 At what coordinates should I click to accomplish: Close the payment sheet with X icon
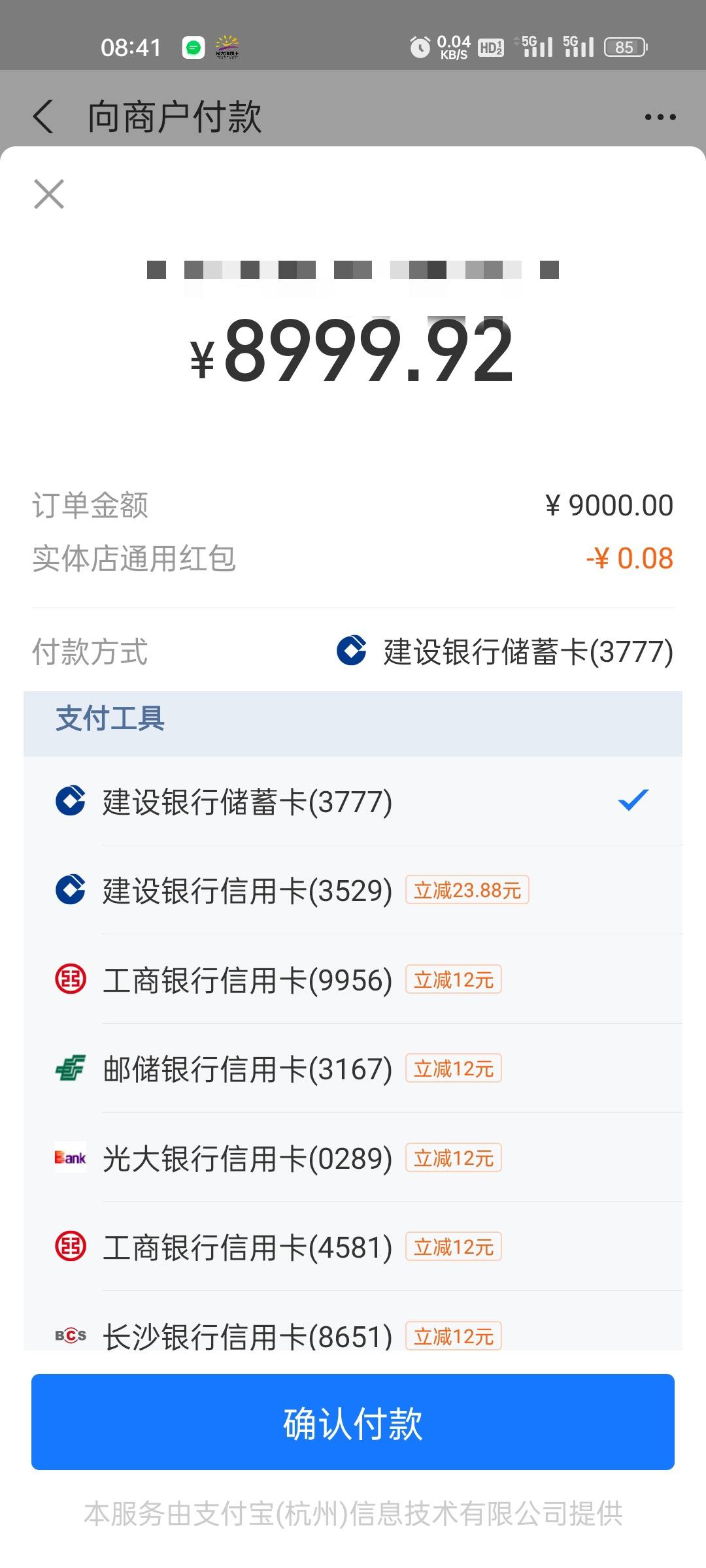(x=49, y=194)
